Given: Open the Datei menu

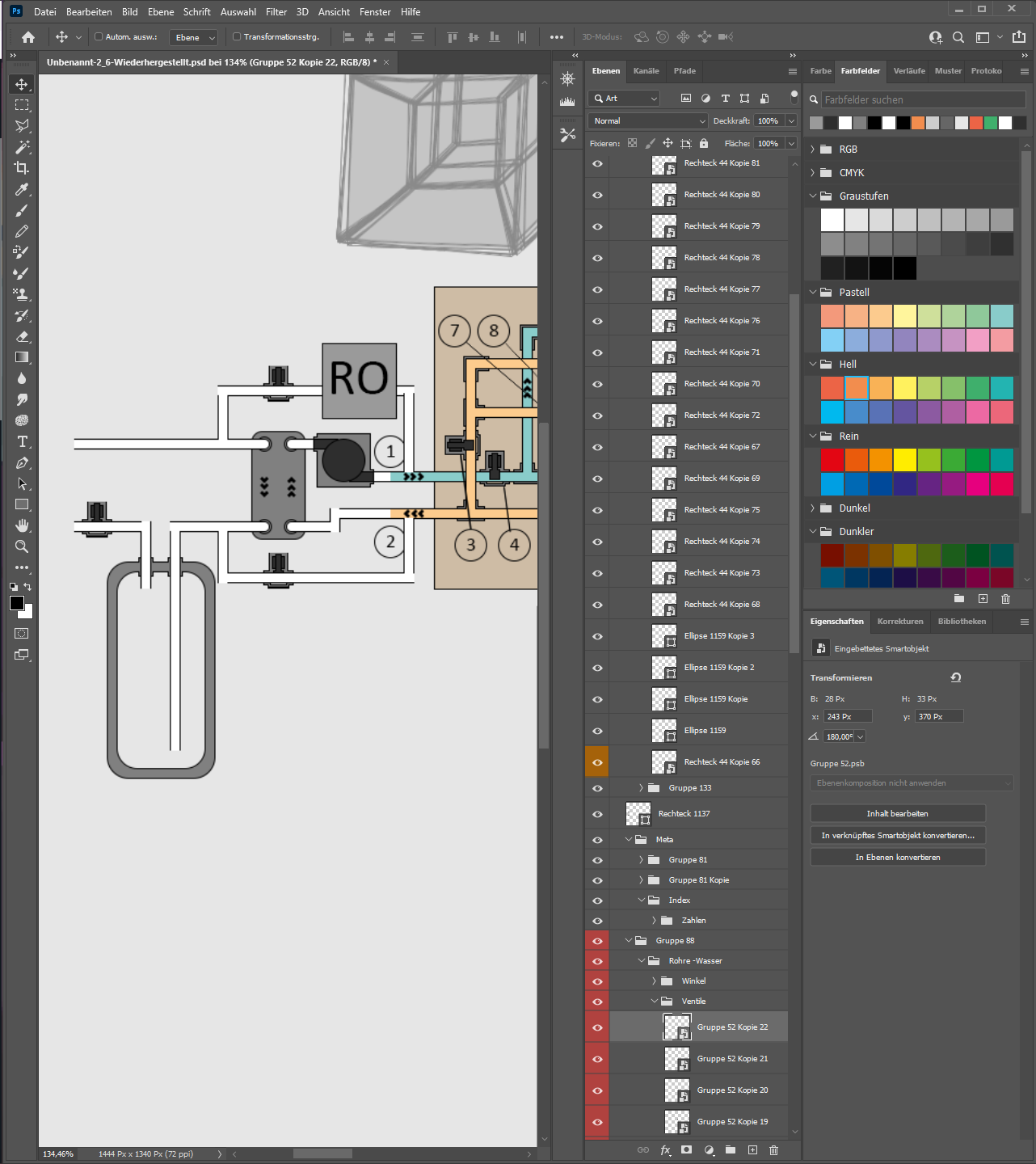Looking at the screenshot, I should (x=45, y=12).
